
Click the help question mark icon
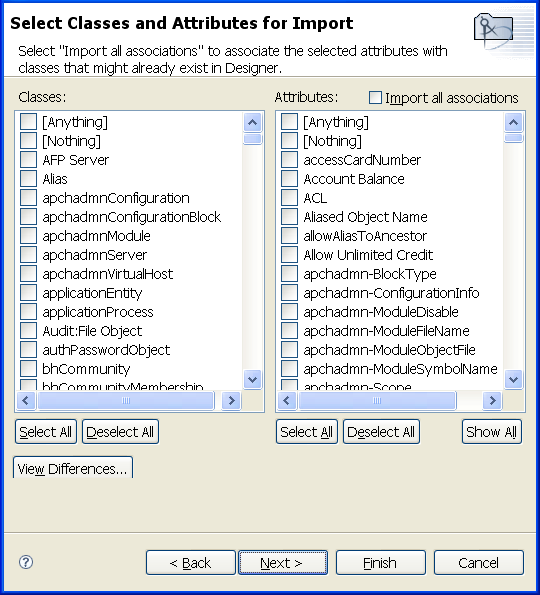(x=26, y=562)
